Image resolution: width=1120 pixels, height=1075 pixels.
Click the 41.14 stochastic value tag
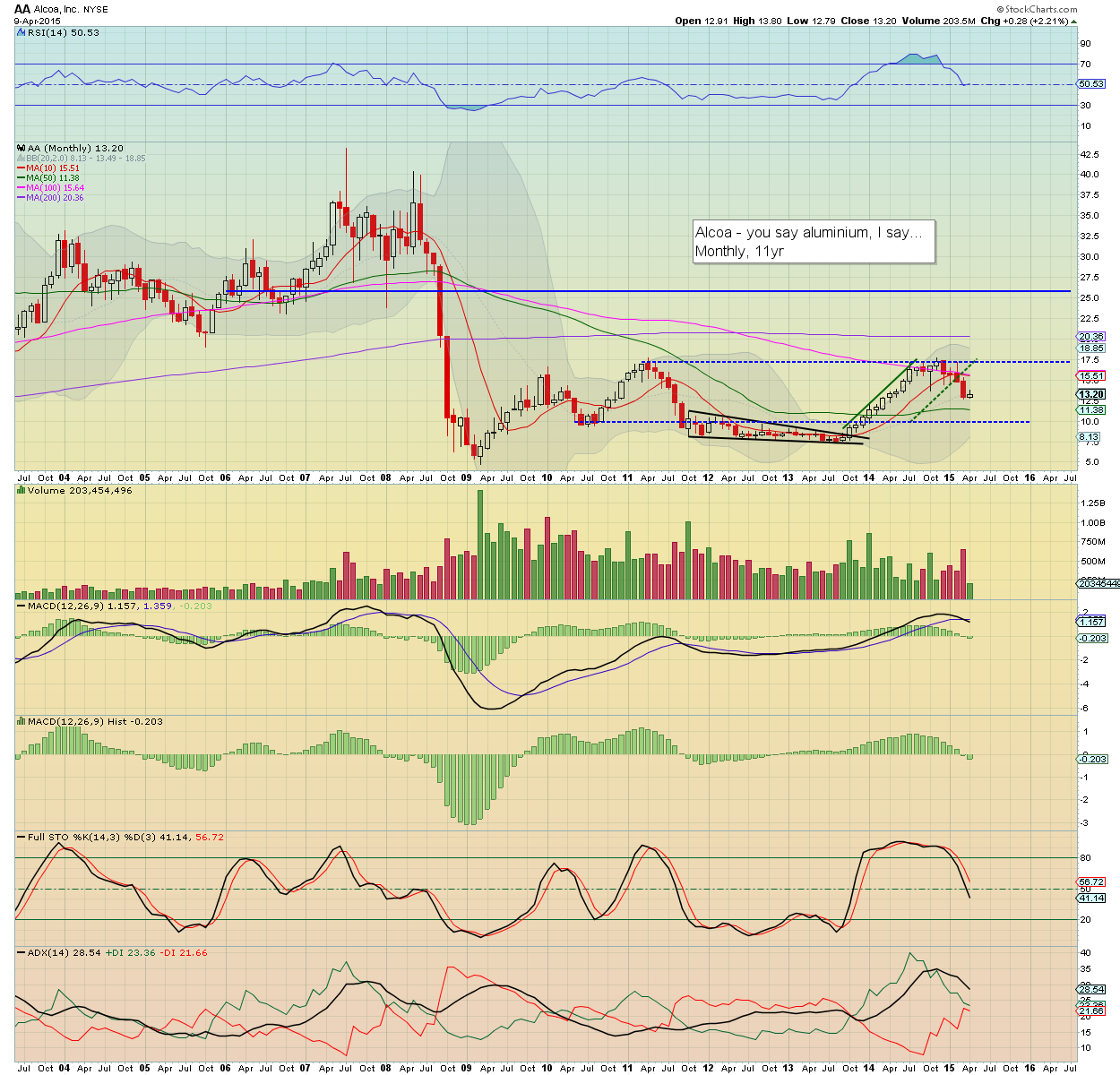tap(1091, 898)
